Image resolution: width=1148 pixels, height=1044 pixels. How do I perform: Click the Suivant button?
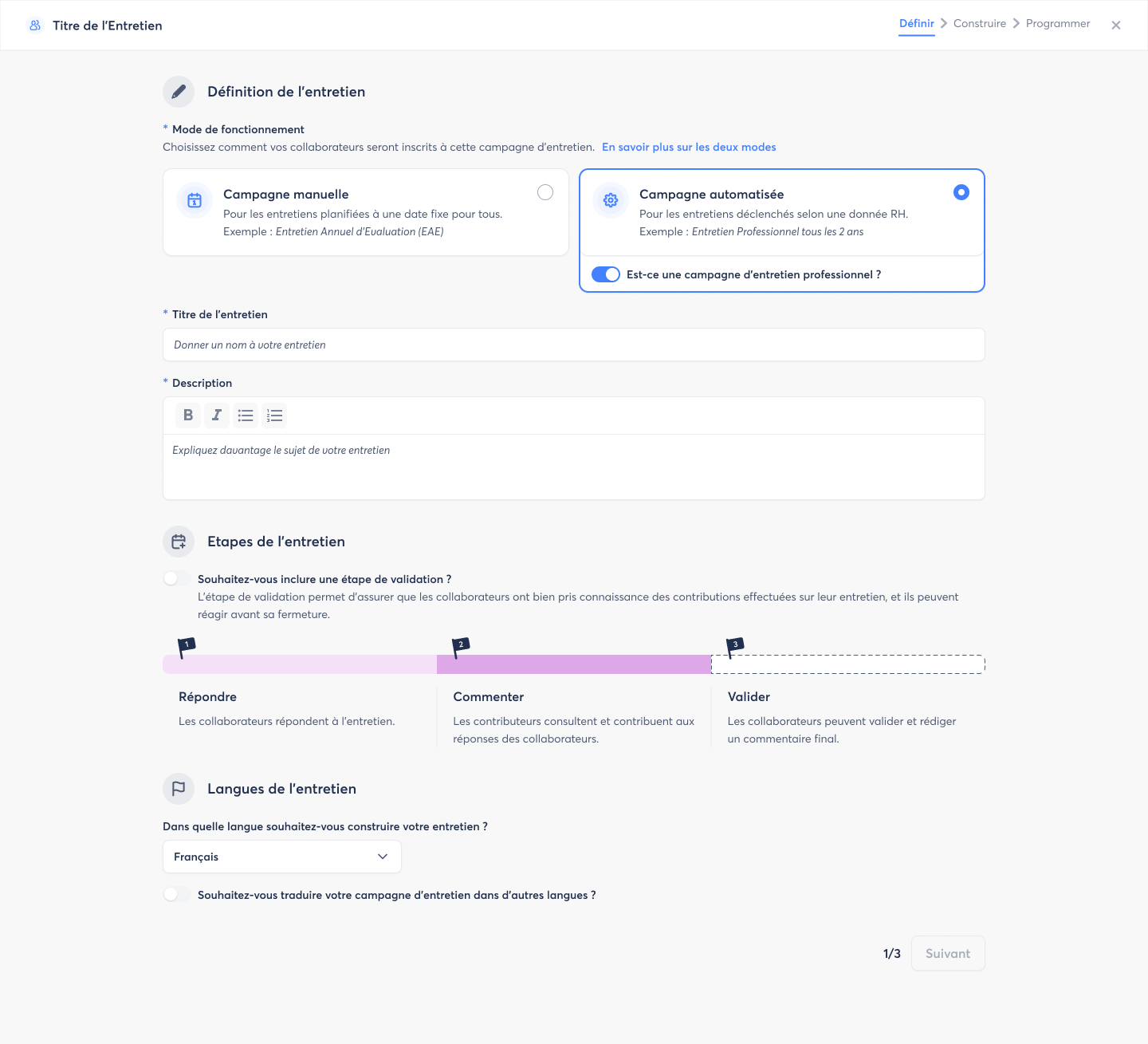click(x=948, y=953)
